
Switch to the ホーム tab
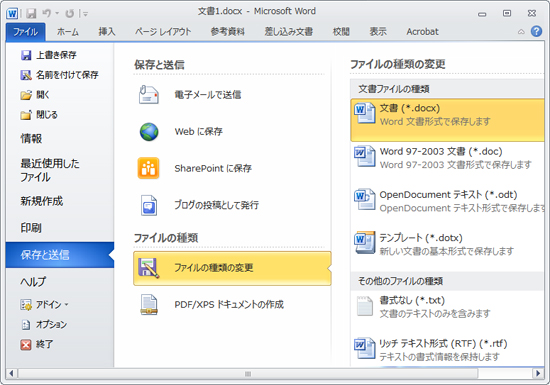pyautogui.click(x=68, y=32)
